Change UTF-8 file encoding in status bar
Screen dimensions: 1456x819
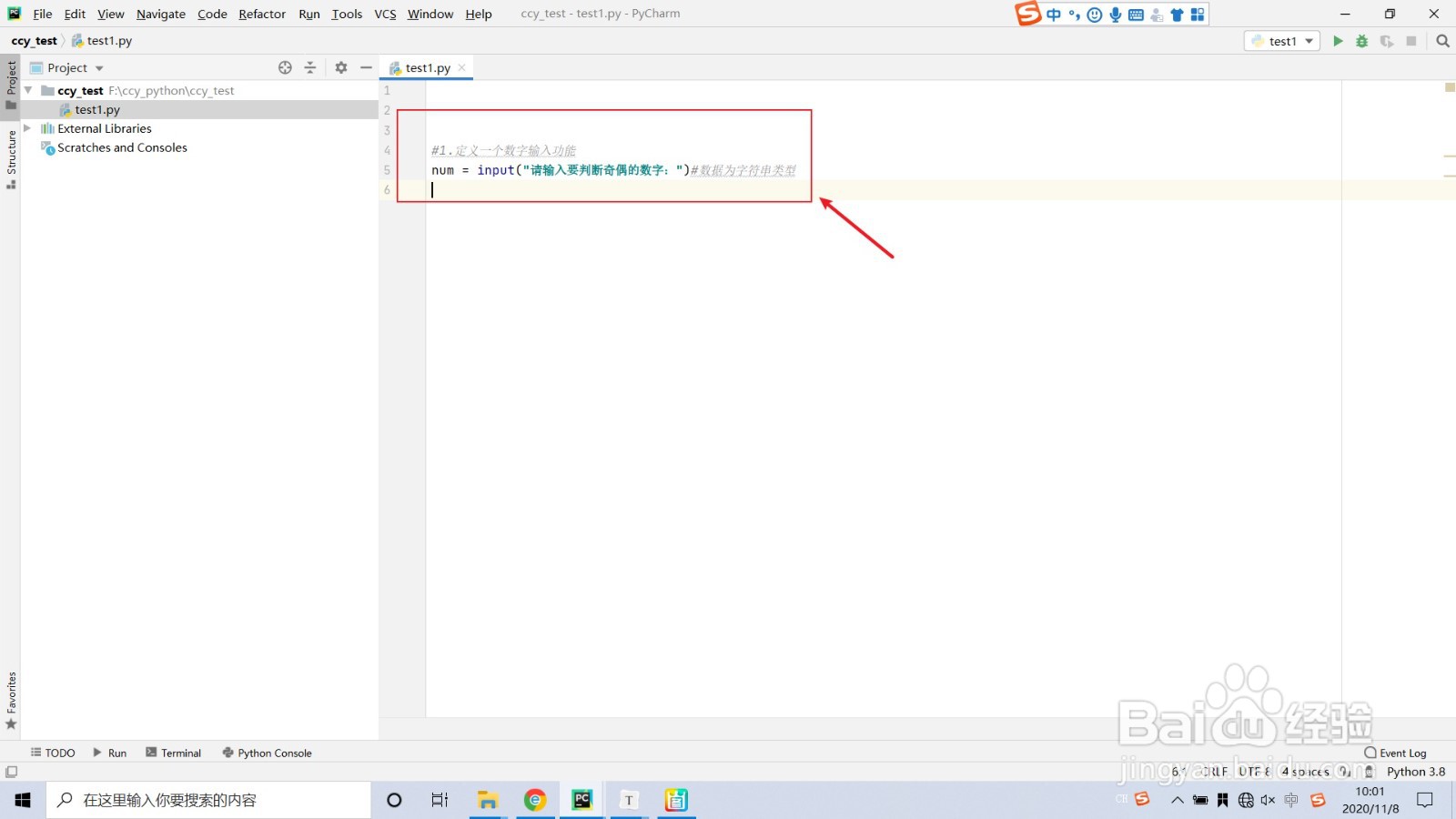(x=1254, y=772)
